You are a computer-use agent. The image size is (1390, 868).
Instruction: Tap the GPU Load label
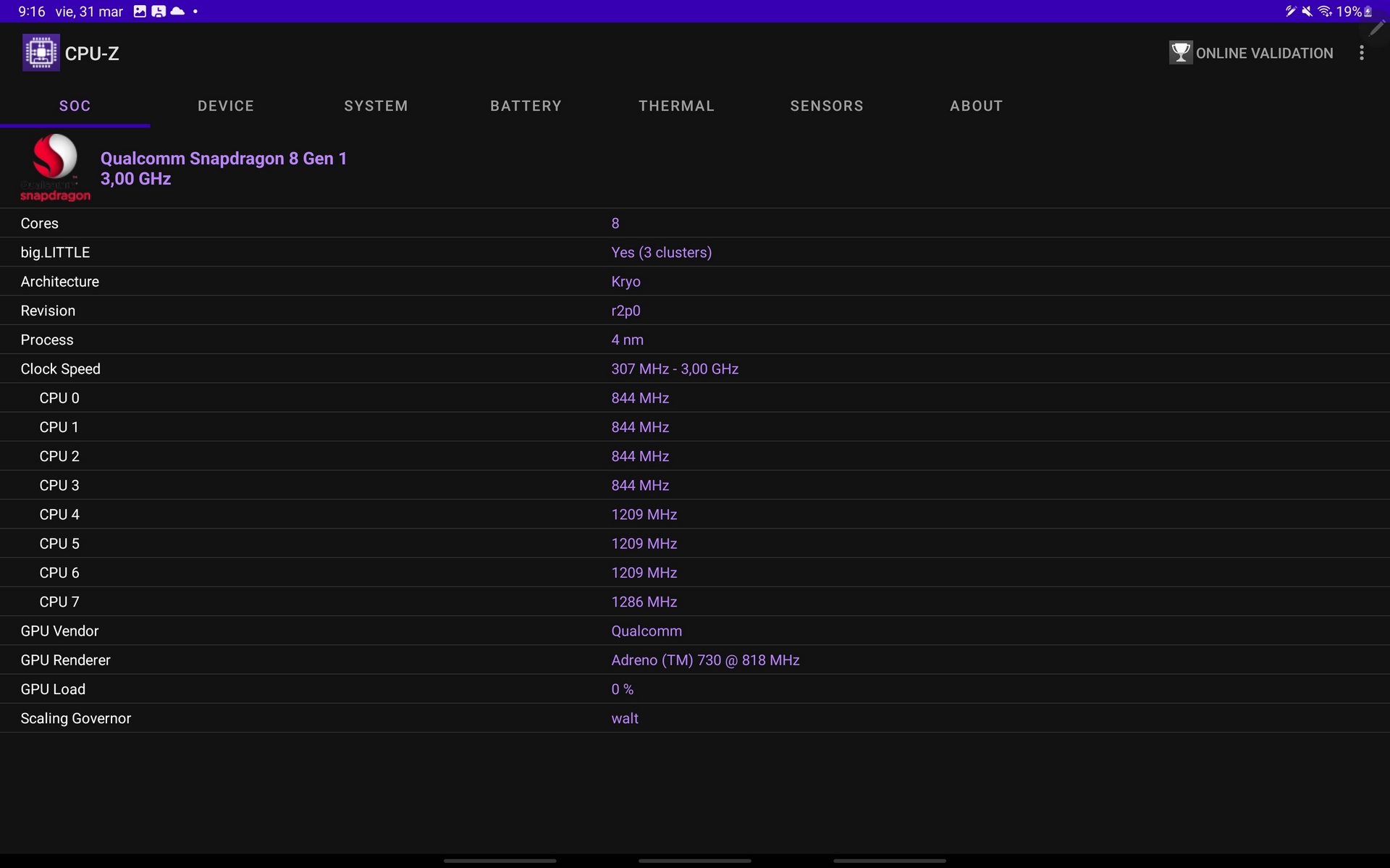53,689
